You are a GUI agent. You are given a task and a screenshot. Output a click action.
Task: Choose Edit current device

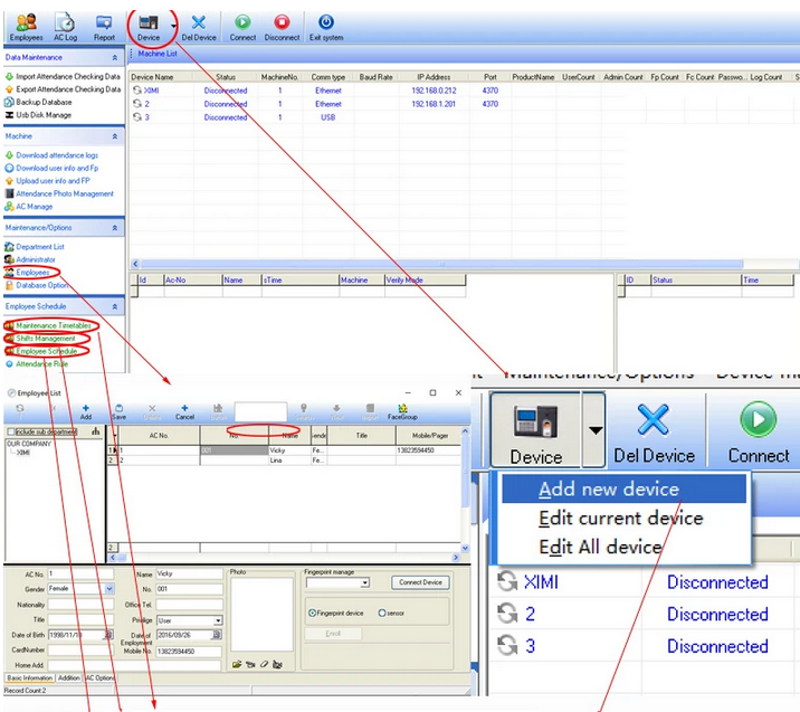pos(623,518)
